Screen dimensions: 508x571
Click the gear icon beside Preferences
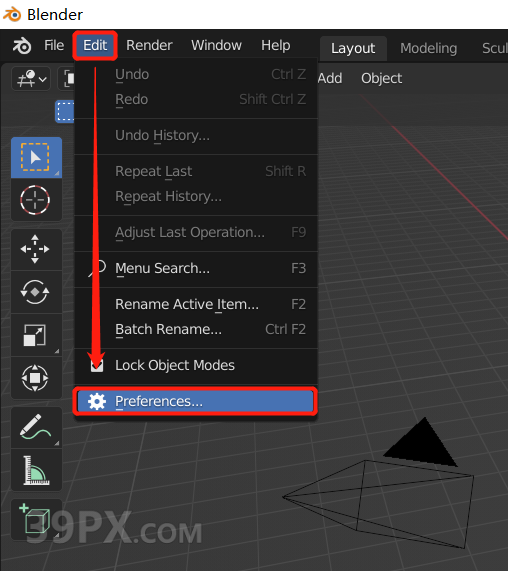pyautogui.click(x=97, y=402)
